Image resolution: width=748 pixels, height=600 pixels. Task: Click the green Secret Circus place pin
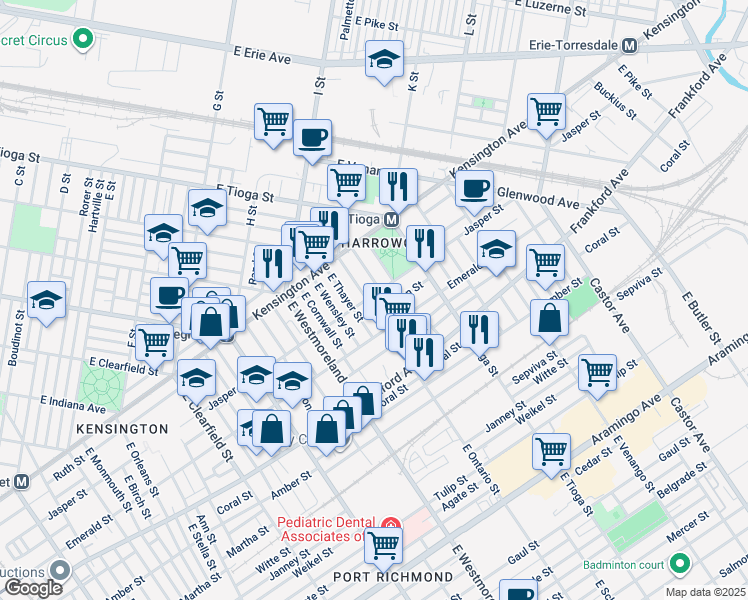[x=83, y=39]
